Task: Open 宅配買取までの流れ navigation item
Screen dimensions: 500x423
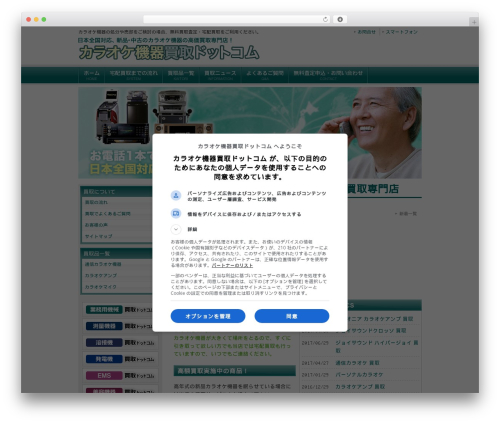Action: [134, 75]
